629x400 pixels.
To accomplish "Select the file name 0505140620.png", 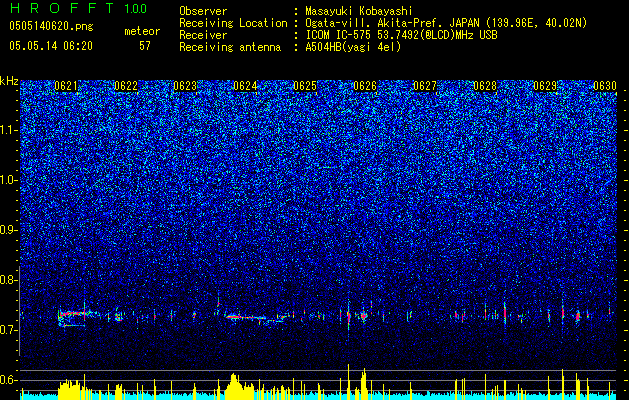I will (x=51, y=27).
